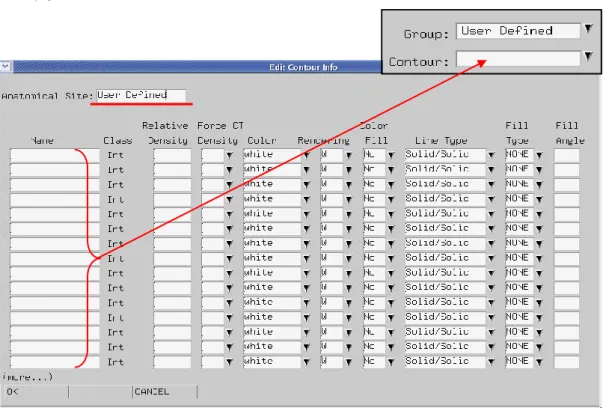Open Line Type dropdown arrow in bottom row
Image resolution: width=606 pixels, height=408 pixels.
click(x=491, y=362)
